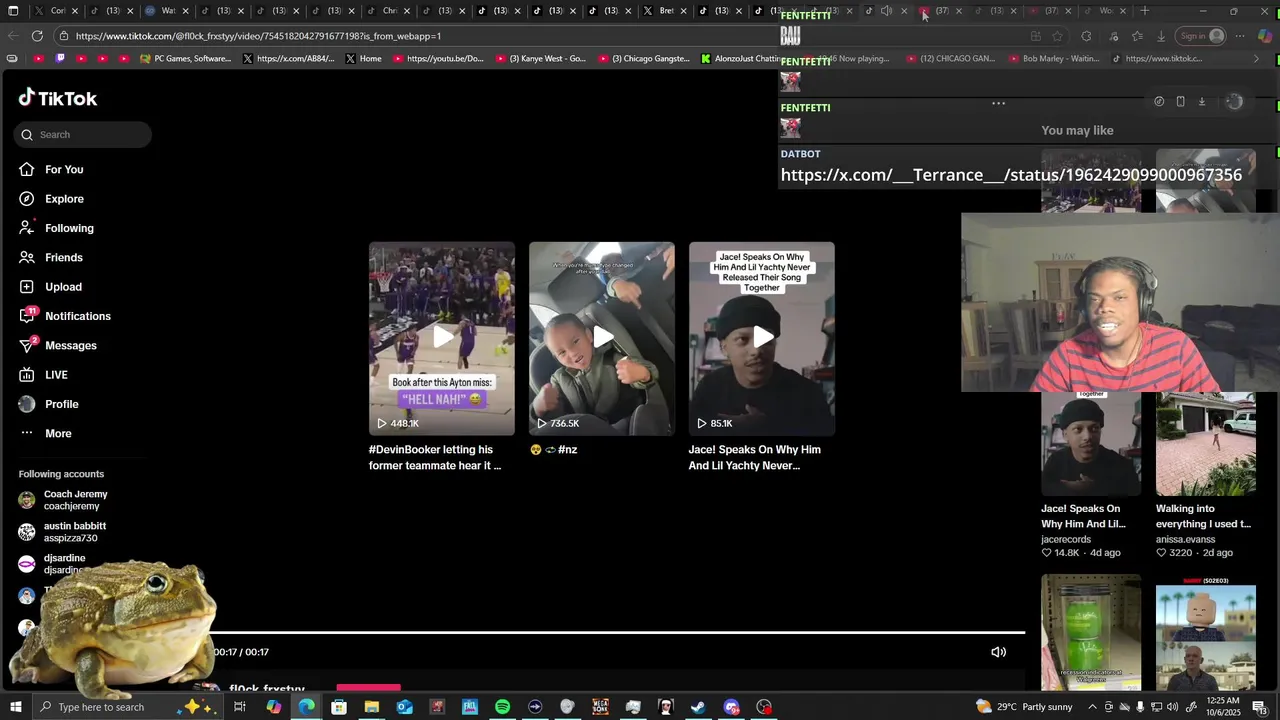
Task: Switch to the 'Bret' X tab
Action: [x=664, y=11]
